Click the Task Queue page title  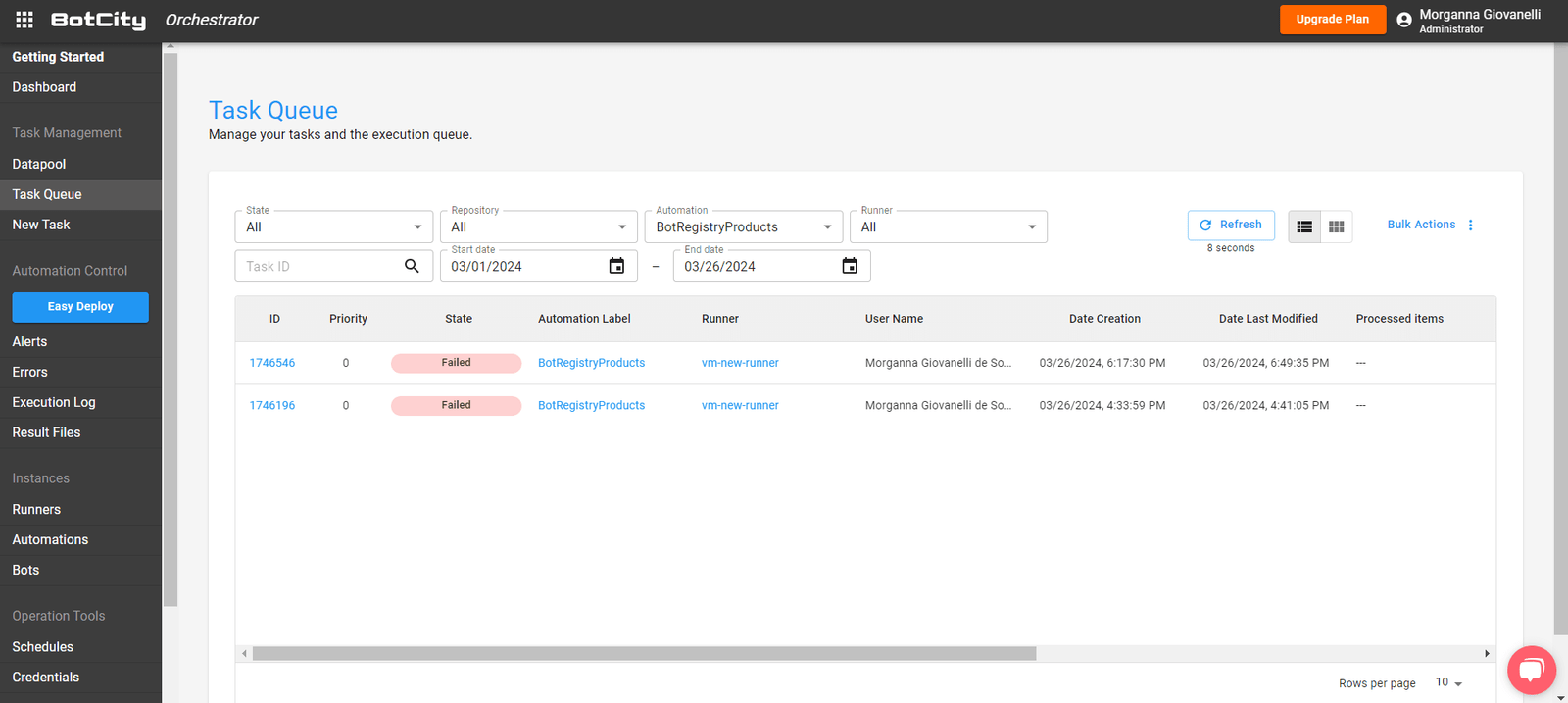tap(273, 110)
